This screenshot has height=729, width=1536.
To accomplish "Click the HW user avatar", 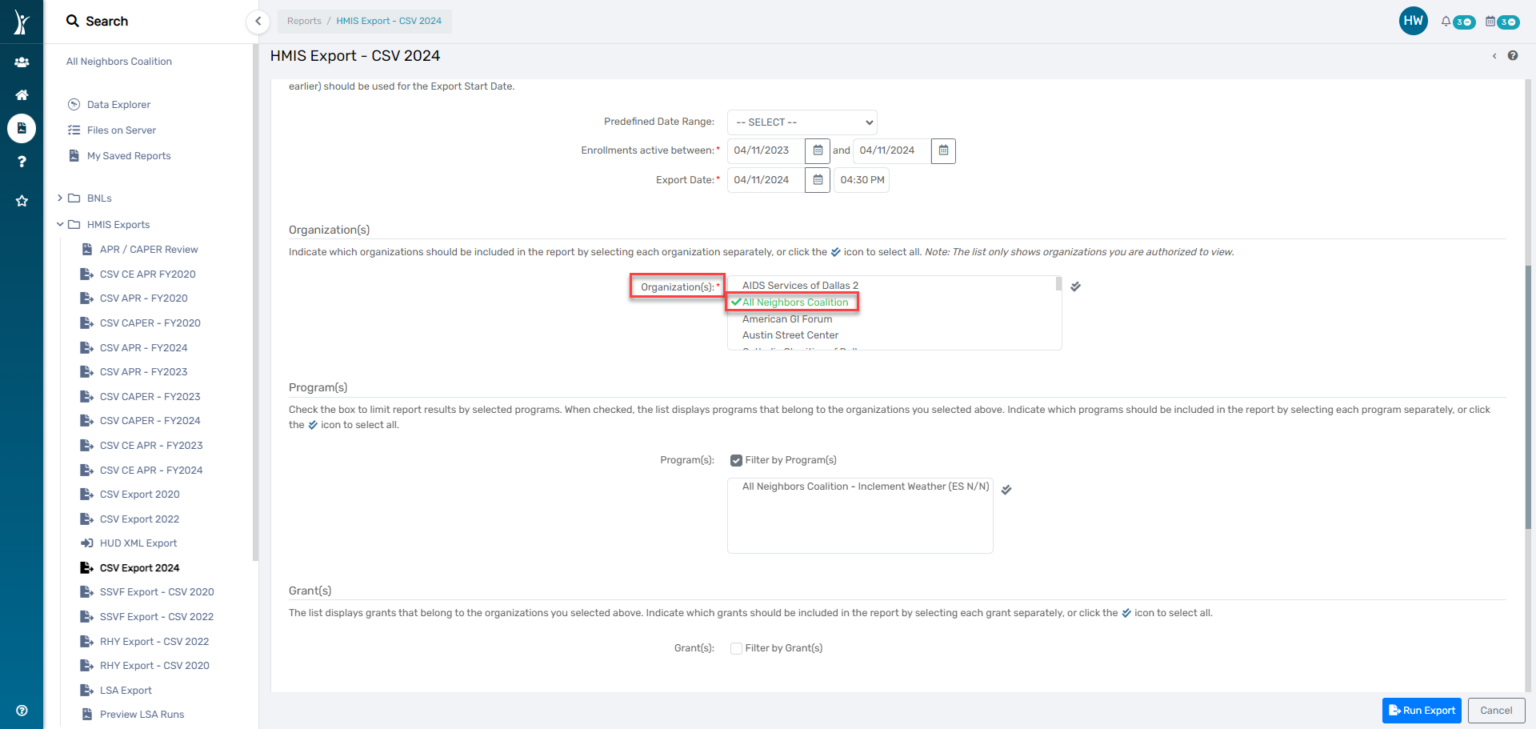I will 1412,21.
